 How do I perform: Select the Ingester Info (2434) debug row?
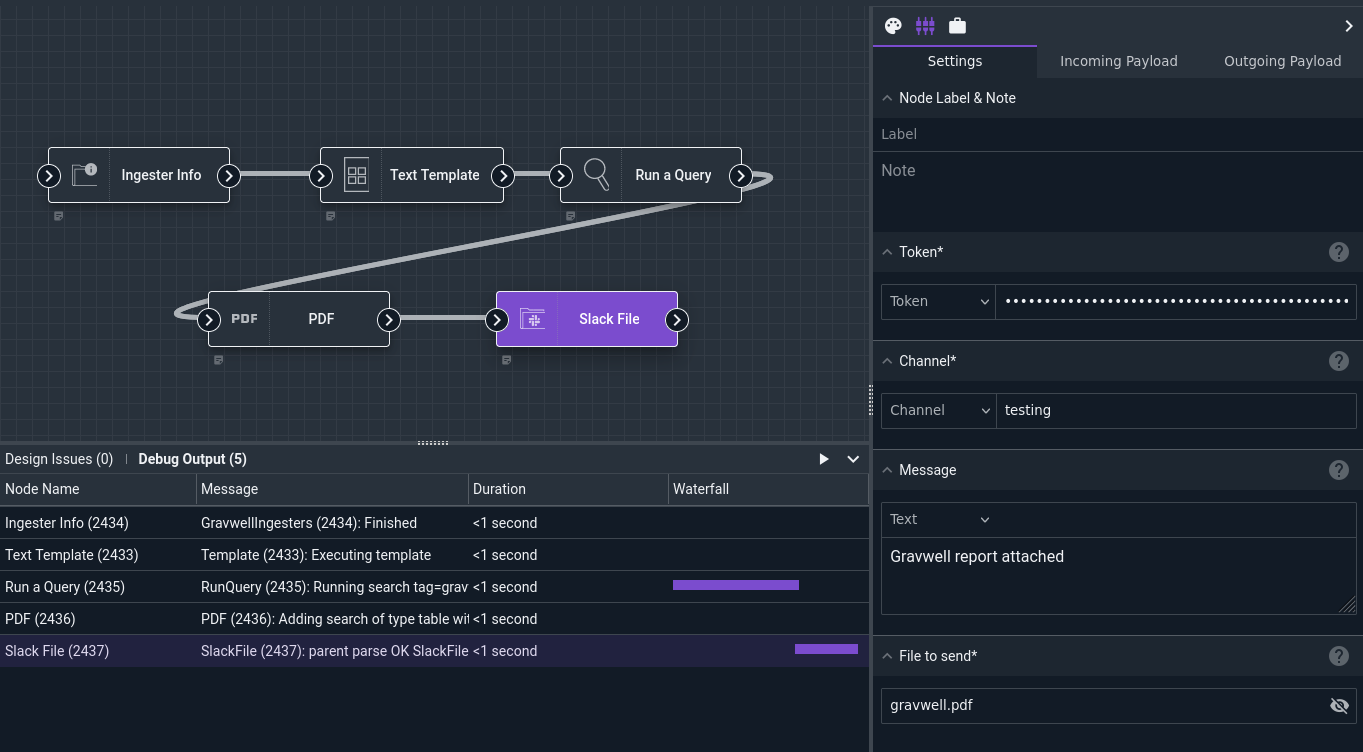pyautogui.click(x=434, y=523)
